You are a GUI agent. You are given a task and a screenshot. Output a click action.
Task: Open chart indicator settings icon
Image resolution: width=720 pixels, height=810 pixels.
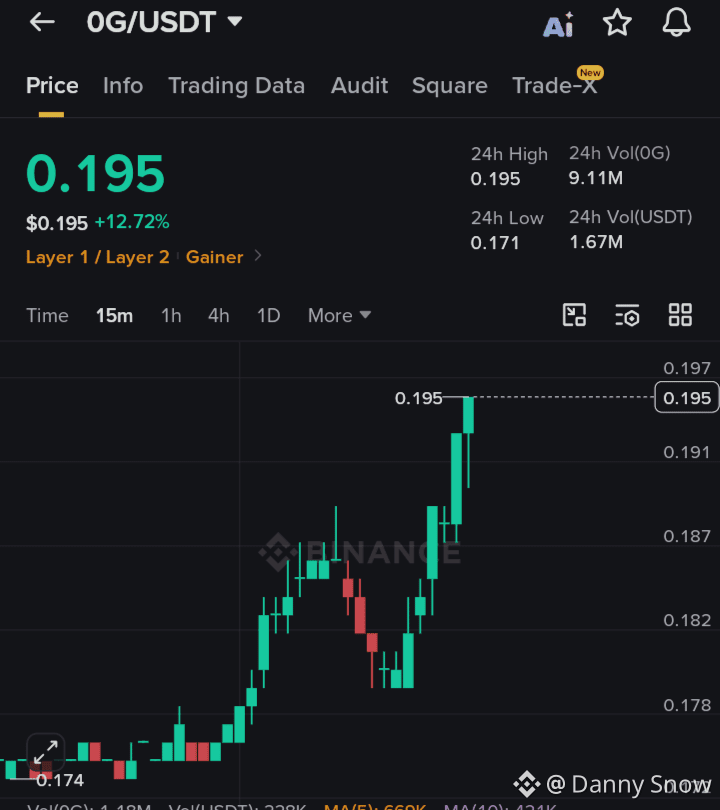pos(628,315)
